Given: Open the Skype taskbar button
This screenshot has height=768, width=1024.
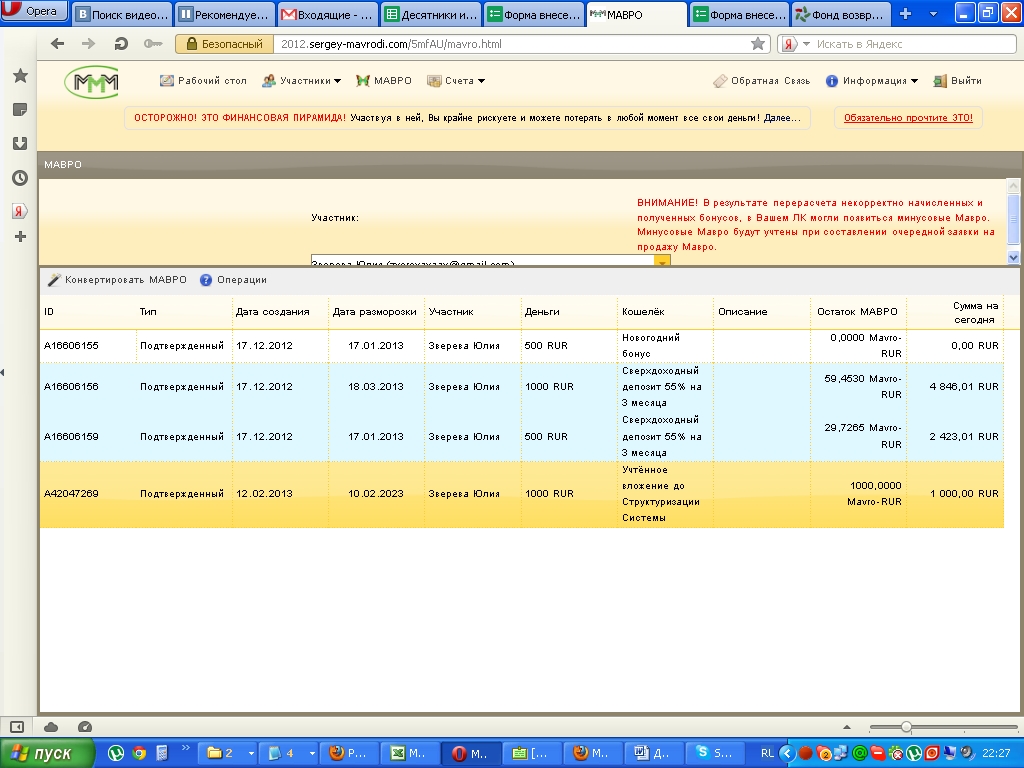Looking at the screenshot, I should point(715,753).
